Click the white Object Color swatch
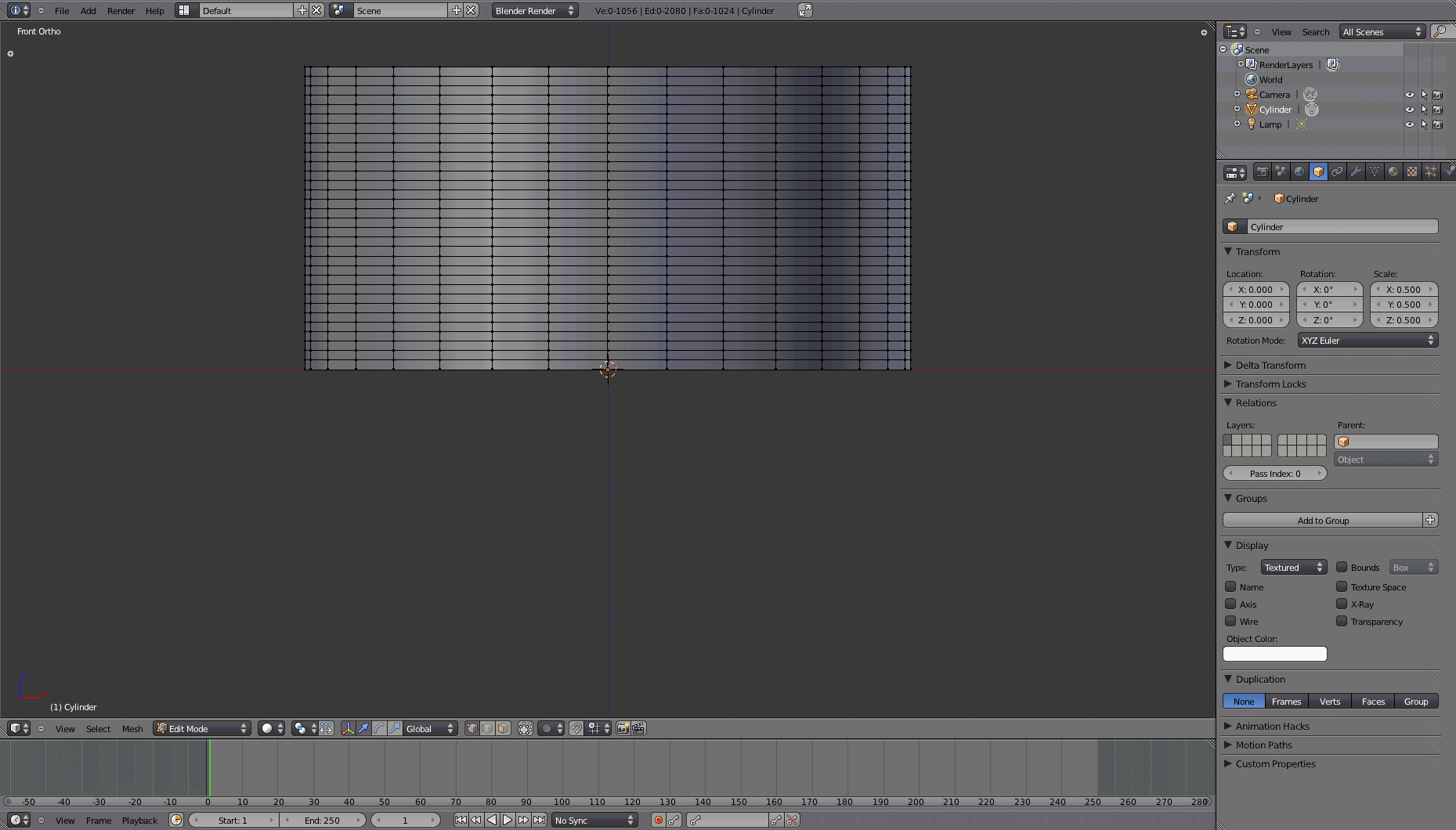Image resolution: width=1456 pixels, height=830 pixels. tap(1274, 654)
